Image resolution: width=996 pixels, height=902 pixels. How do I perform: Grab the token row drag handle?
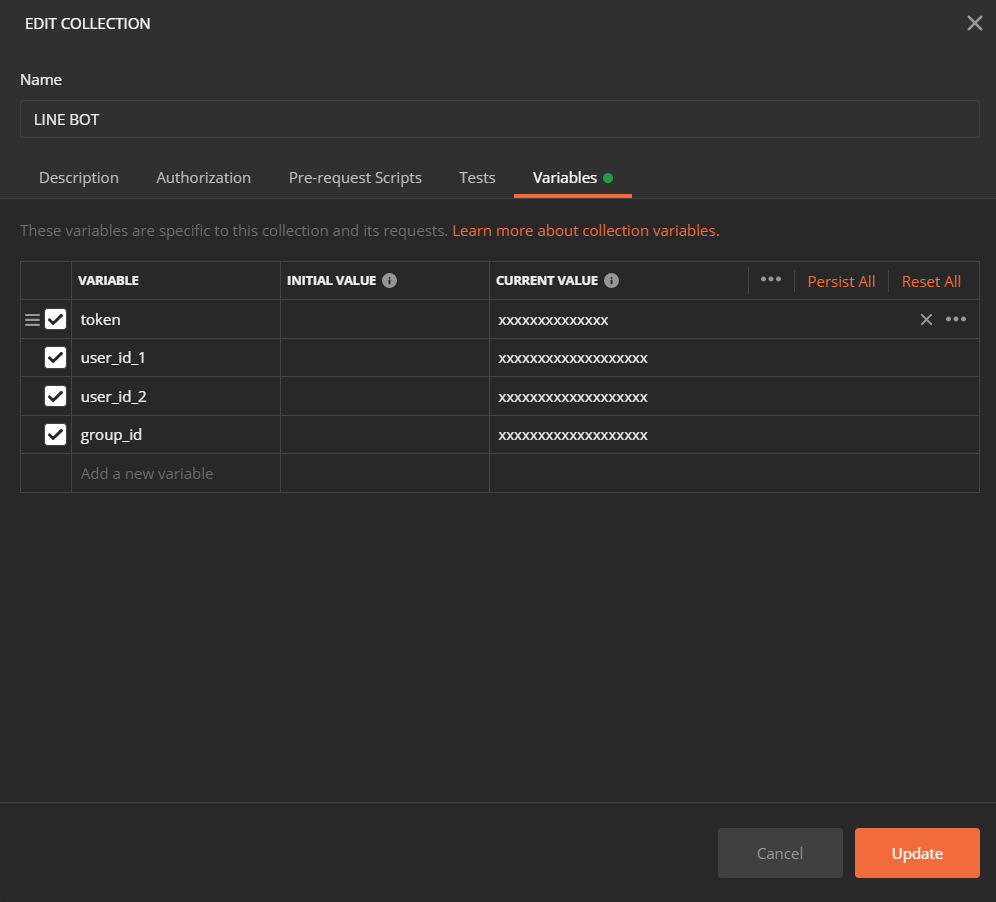(32, 320)
